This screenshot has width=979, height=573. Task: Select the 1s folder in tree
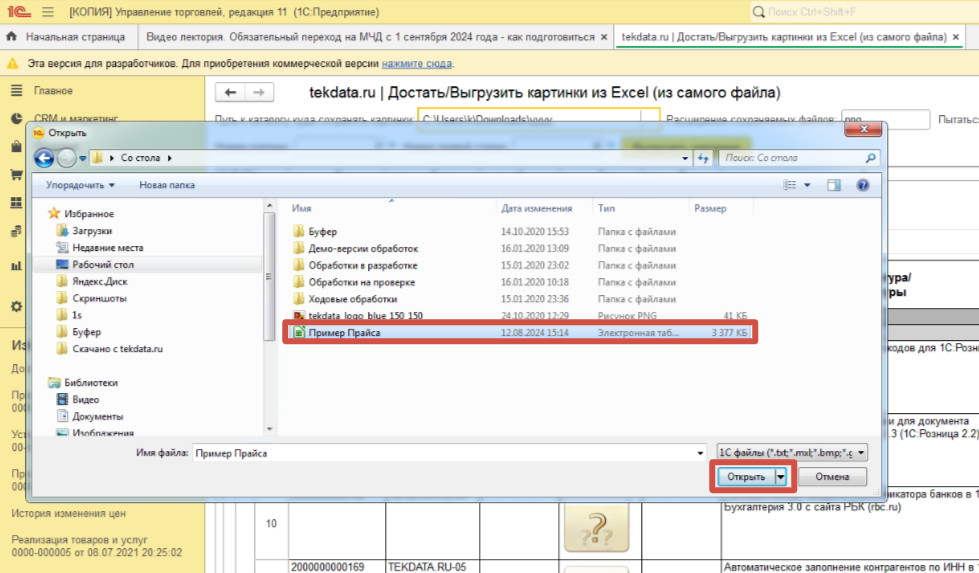77,315
